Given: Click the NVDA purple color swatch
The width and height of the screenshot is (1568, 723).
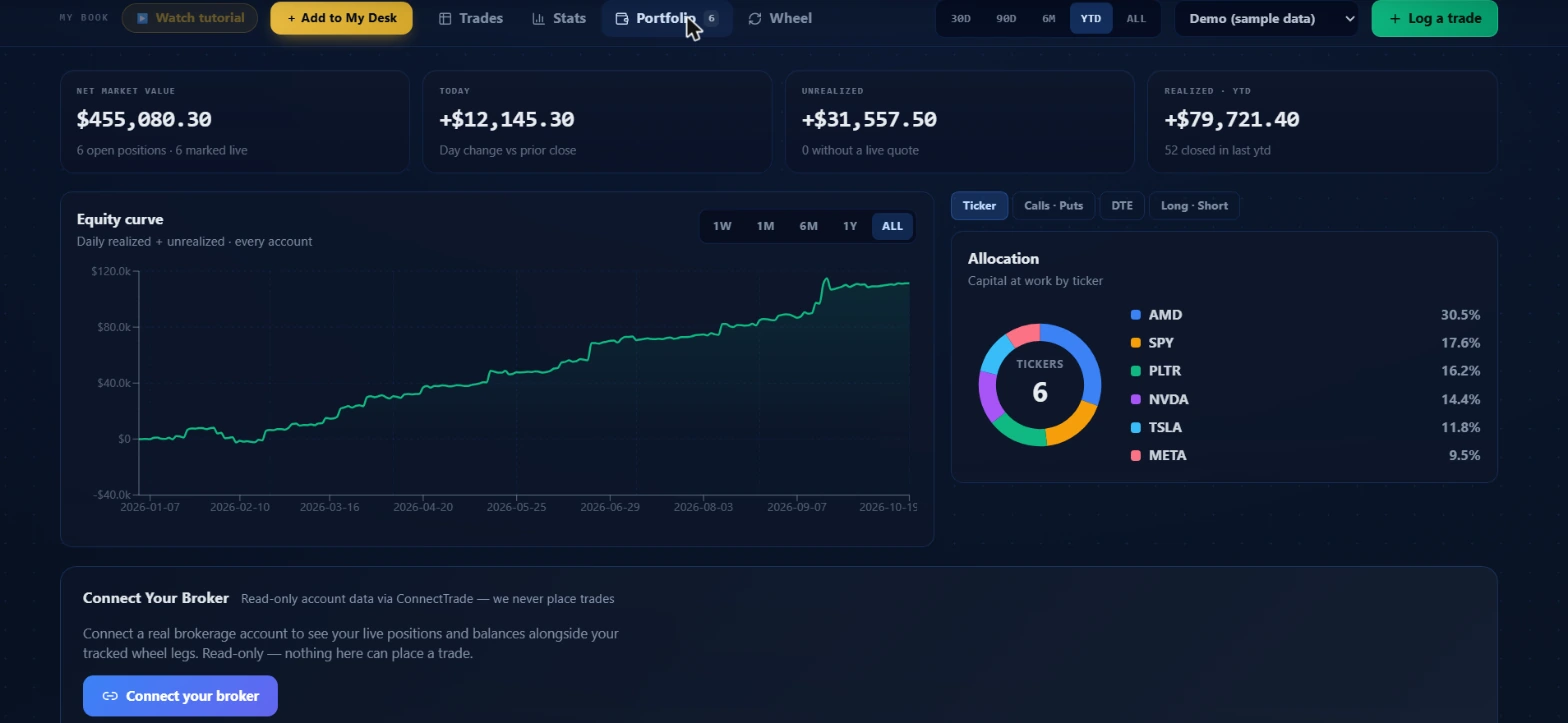Looking at the screenshot, I should coord(1135,399).
